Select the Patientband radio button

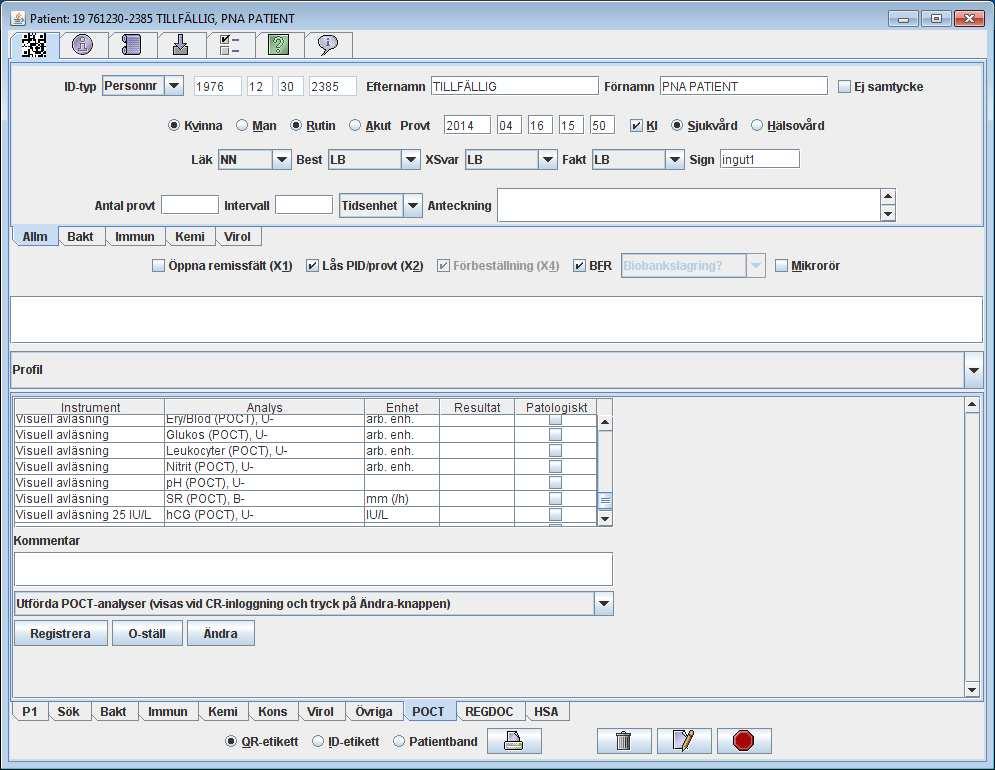pyautogui.click(x=399, y=741)
